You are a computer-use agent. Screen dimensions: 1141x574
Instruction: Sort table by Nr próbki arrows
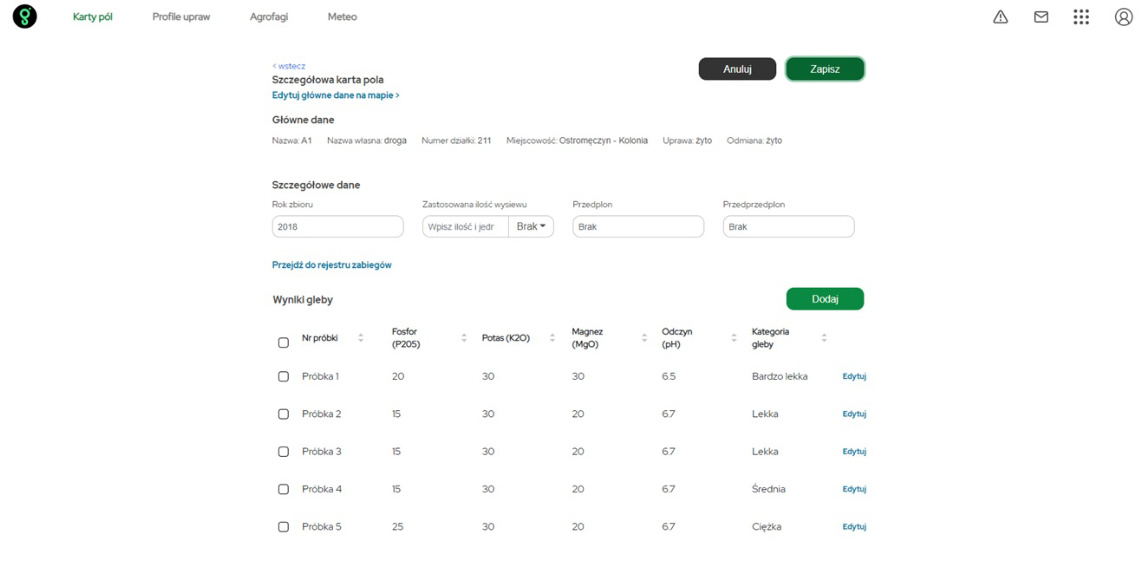click(x=361, y=338)
